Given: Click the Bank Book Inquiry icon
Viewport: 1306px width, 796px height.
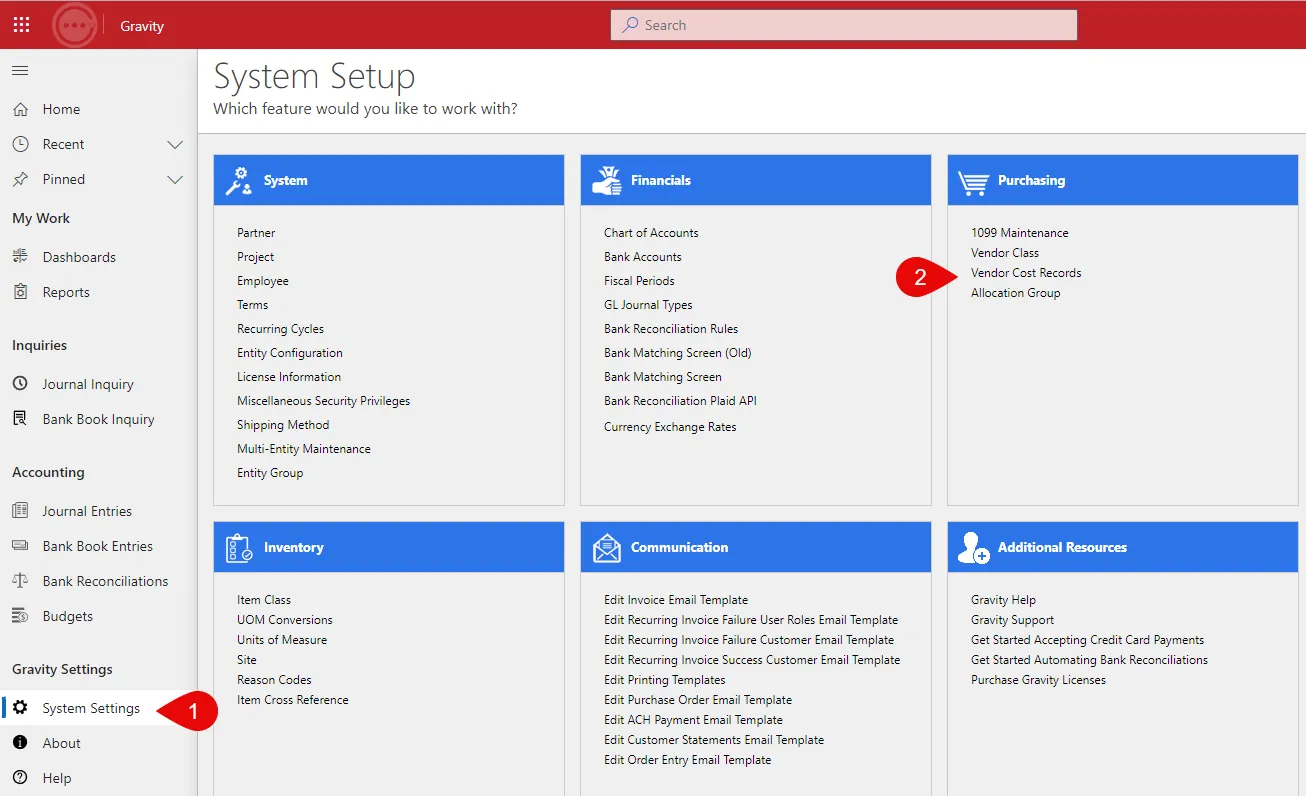Looking at the screenshot, I should (x=20, y=419).
